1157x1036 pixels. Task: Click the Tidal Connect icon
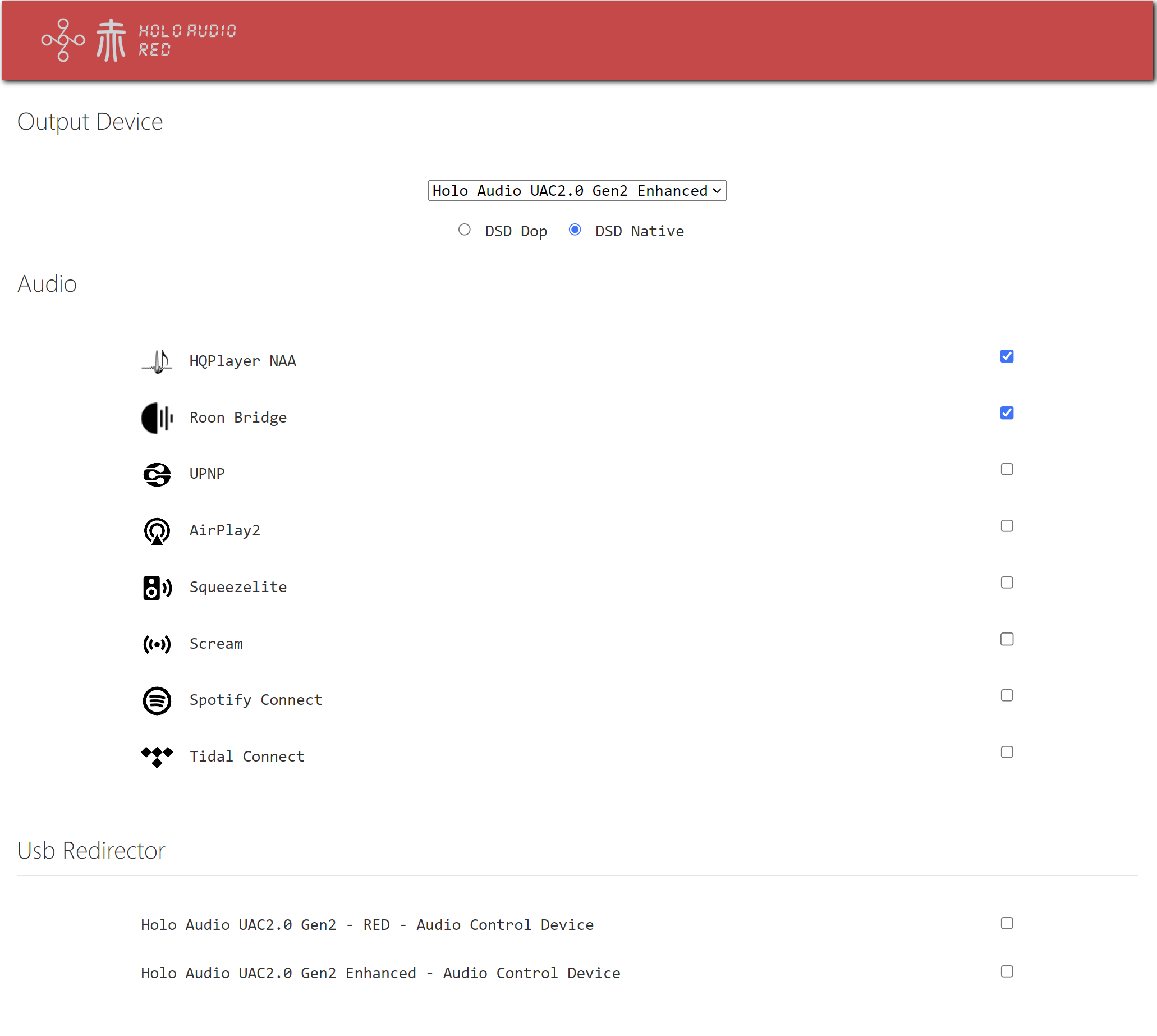pos(157,757)
